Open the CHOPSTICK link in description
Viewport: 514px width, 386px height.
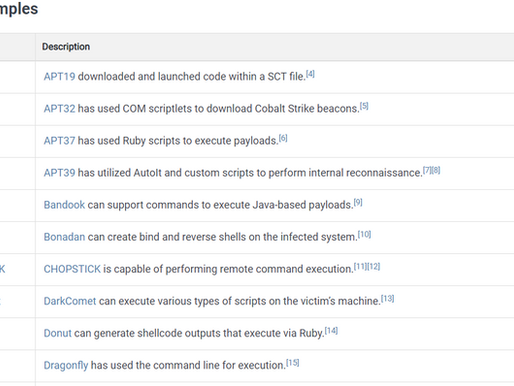click(72, 269)
